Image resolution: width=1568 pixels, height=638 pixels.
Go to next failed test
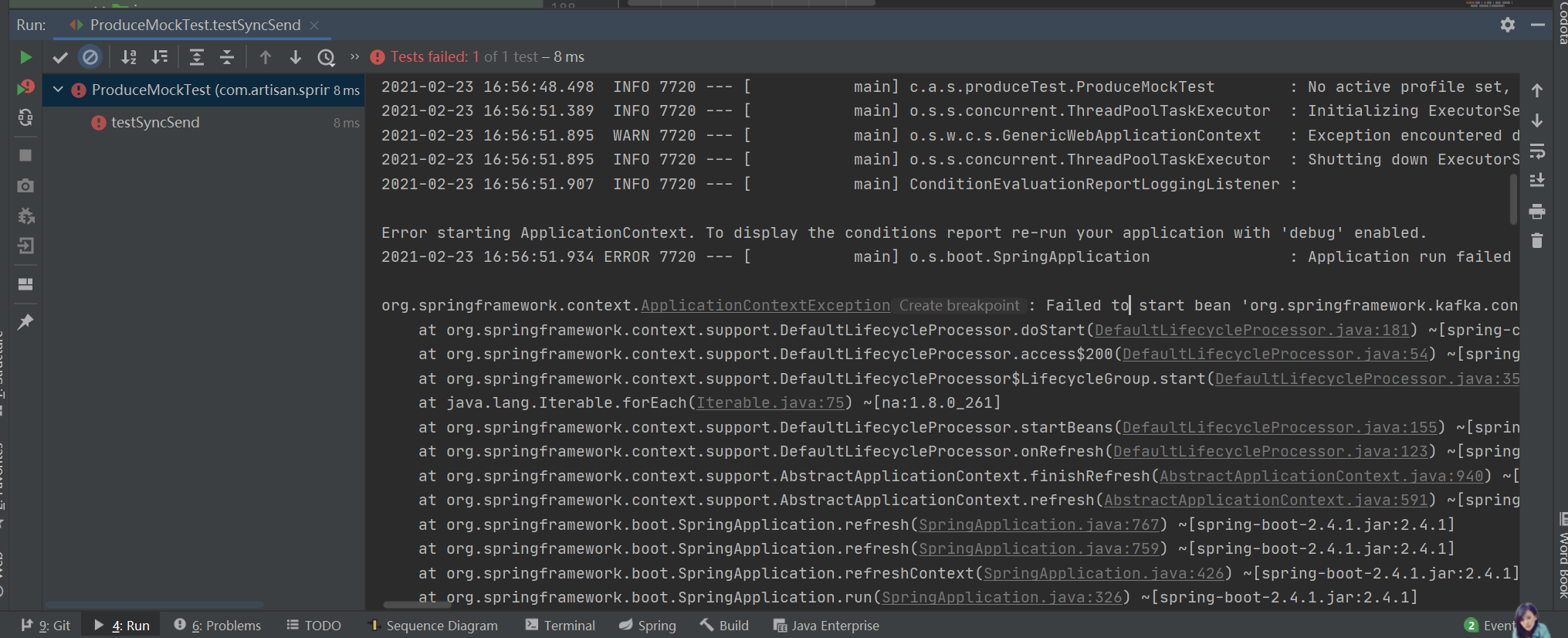[296, 57]
